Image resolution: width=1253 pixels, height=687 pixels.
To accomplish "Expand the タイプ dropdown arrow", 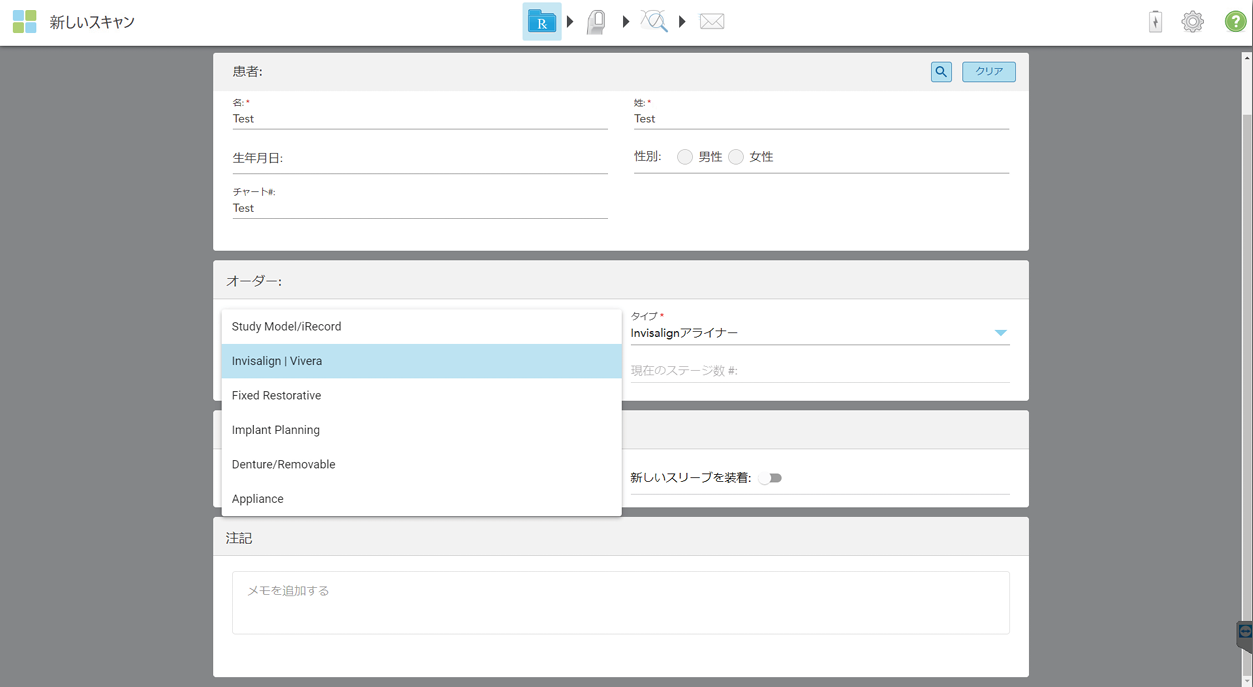I will click(x=1000, y=333).
